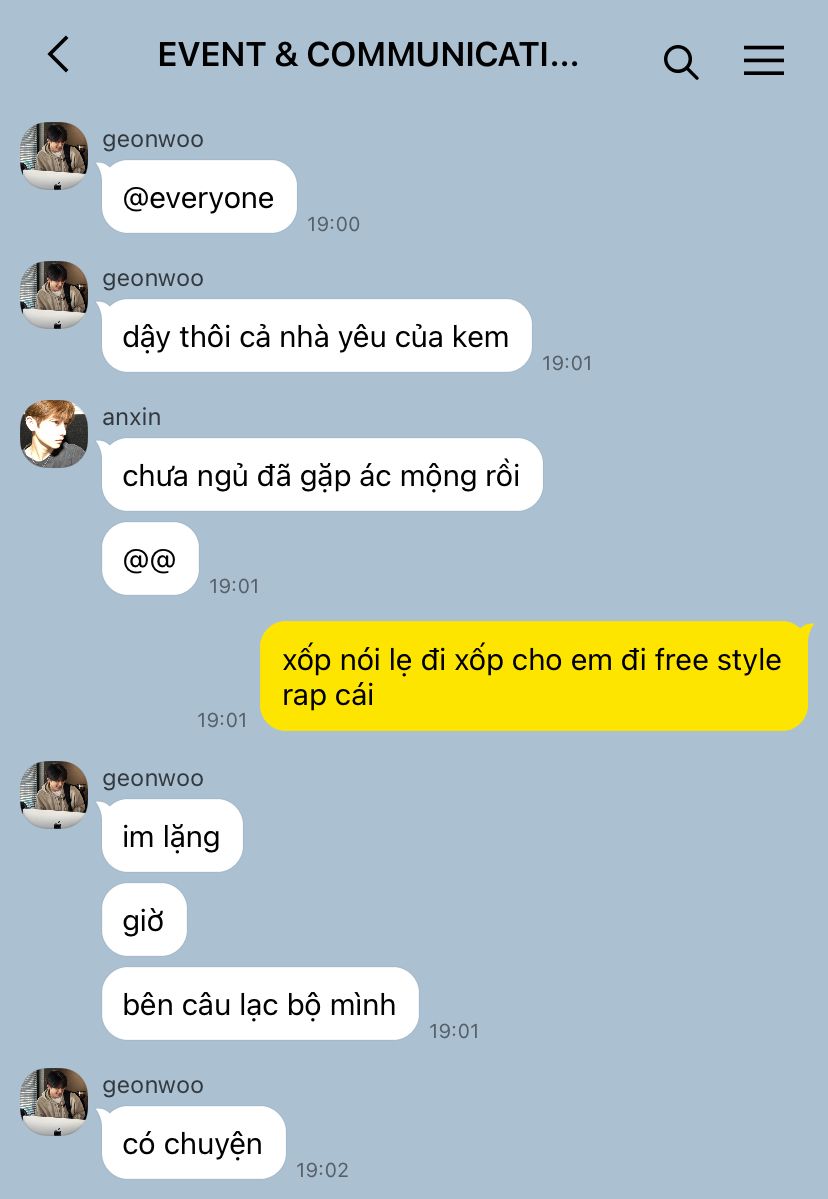Open the chat search magnifier
The image size is (828, 1199).
point(680,61)
